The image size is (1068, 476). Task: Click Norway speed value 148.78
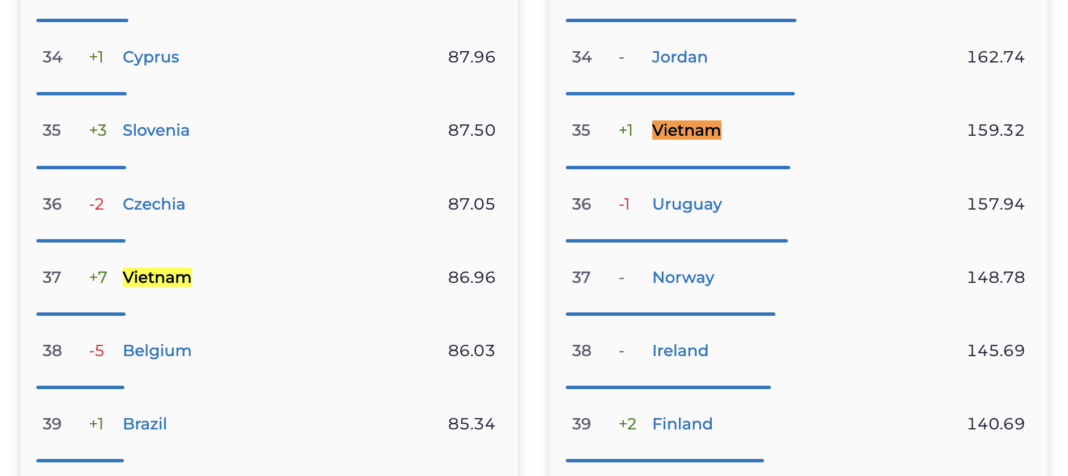(x=996, y=277)
